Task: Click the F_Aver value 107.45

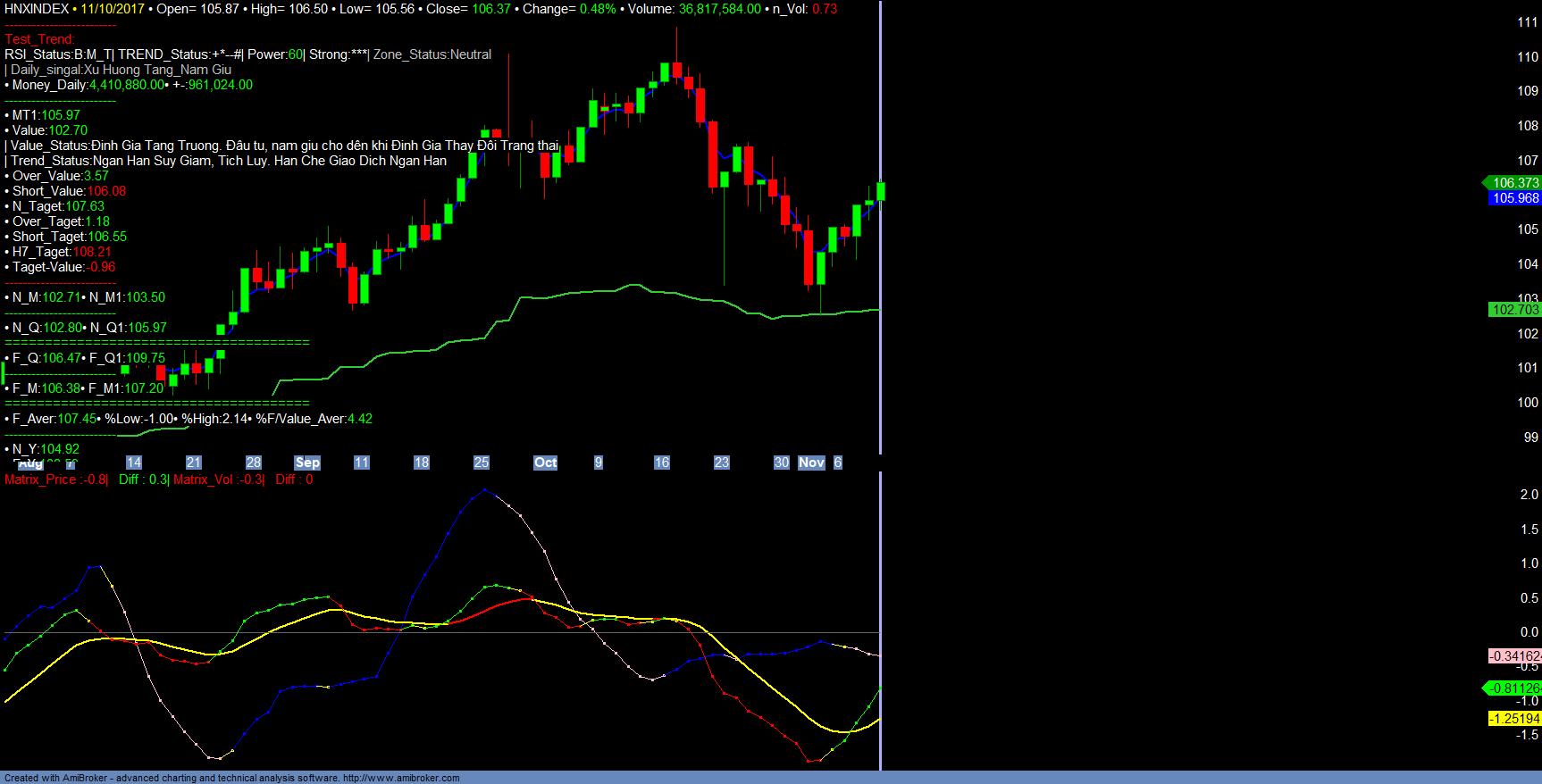Action: 77,419
